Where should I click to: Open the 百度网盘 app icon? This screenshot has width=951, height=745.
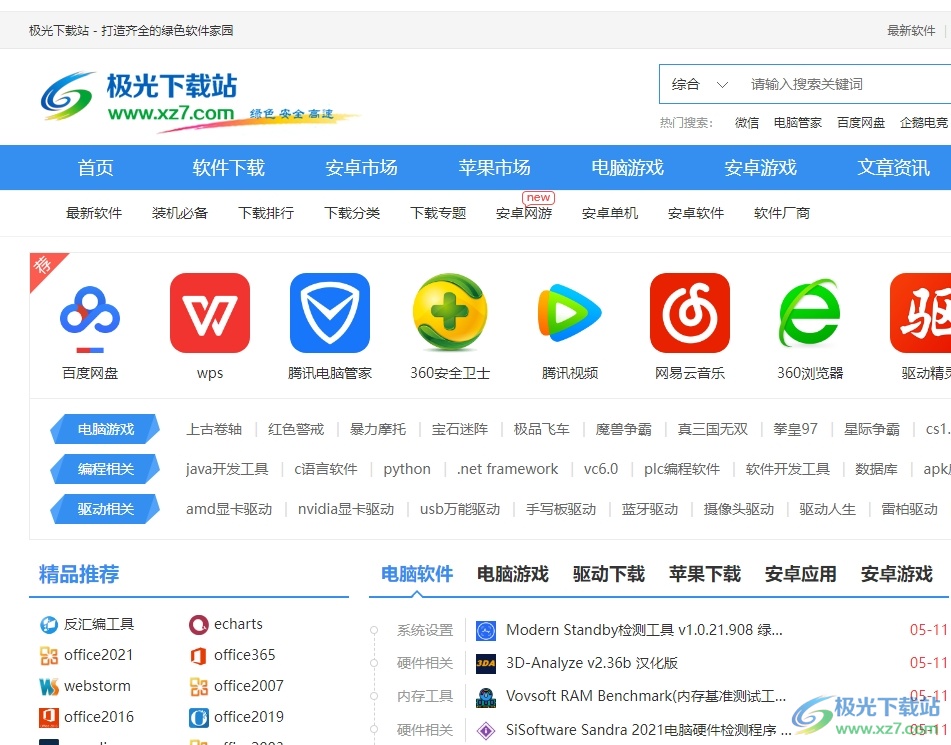[x=90, y=317]
